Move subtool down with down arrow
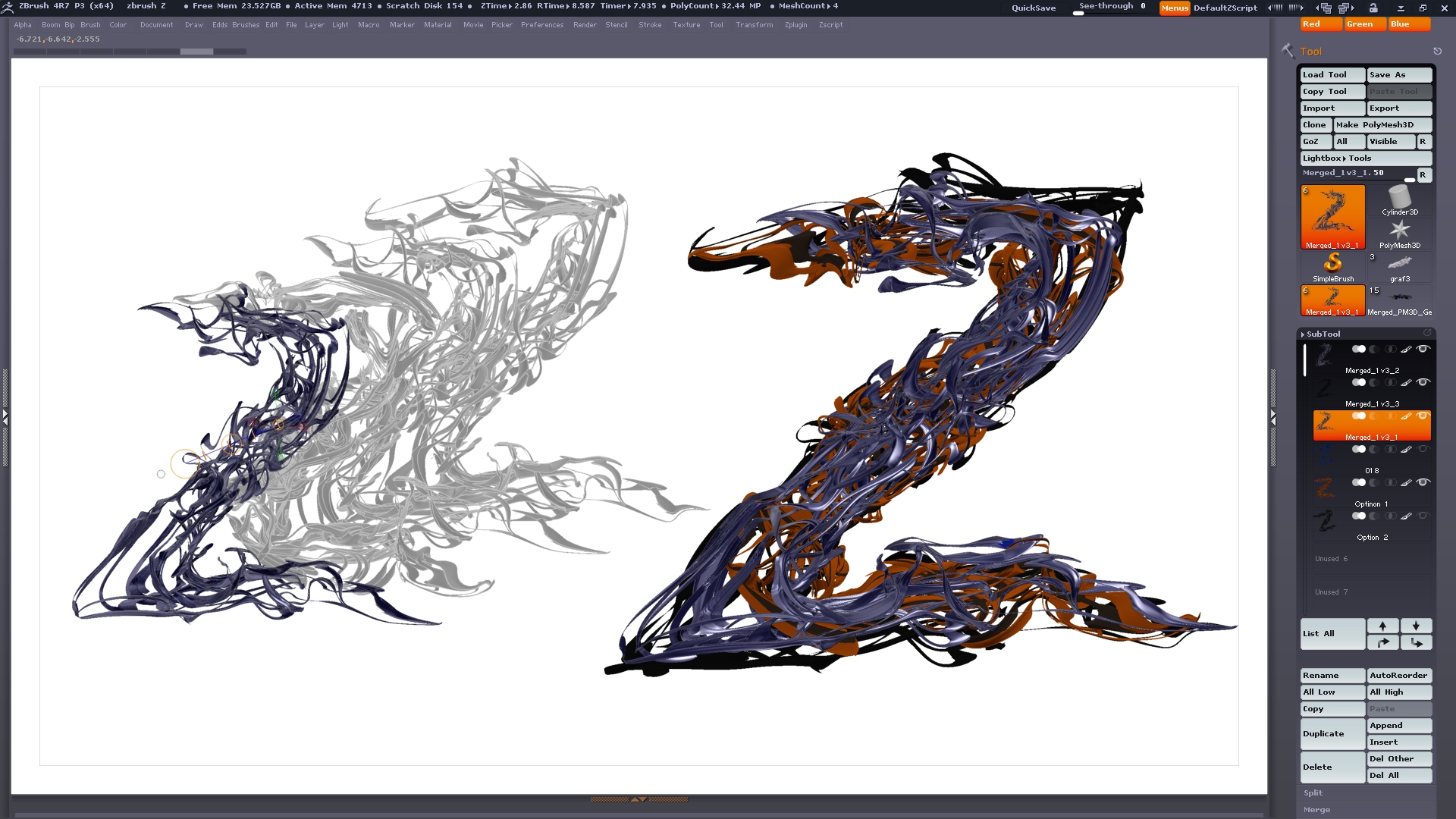Image resolution: width=1456 pixels, height=819 pixels. point(1416,626)
